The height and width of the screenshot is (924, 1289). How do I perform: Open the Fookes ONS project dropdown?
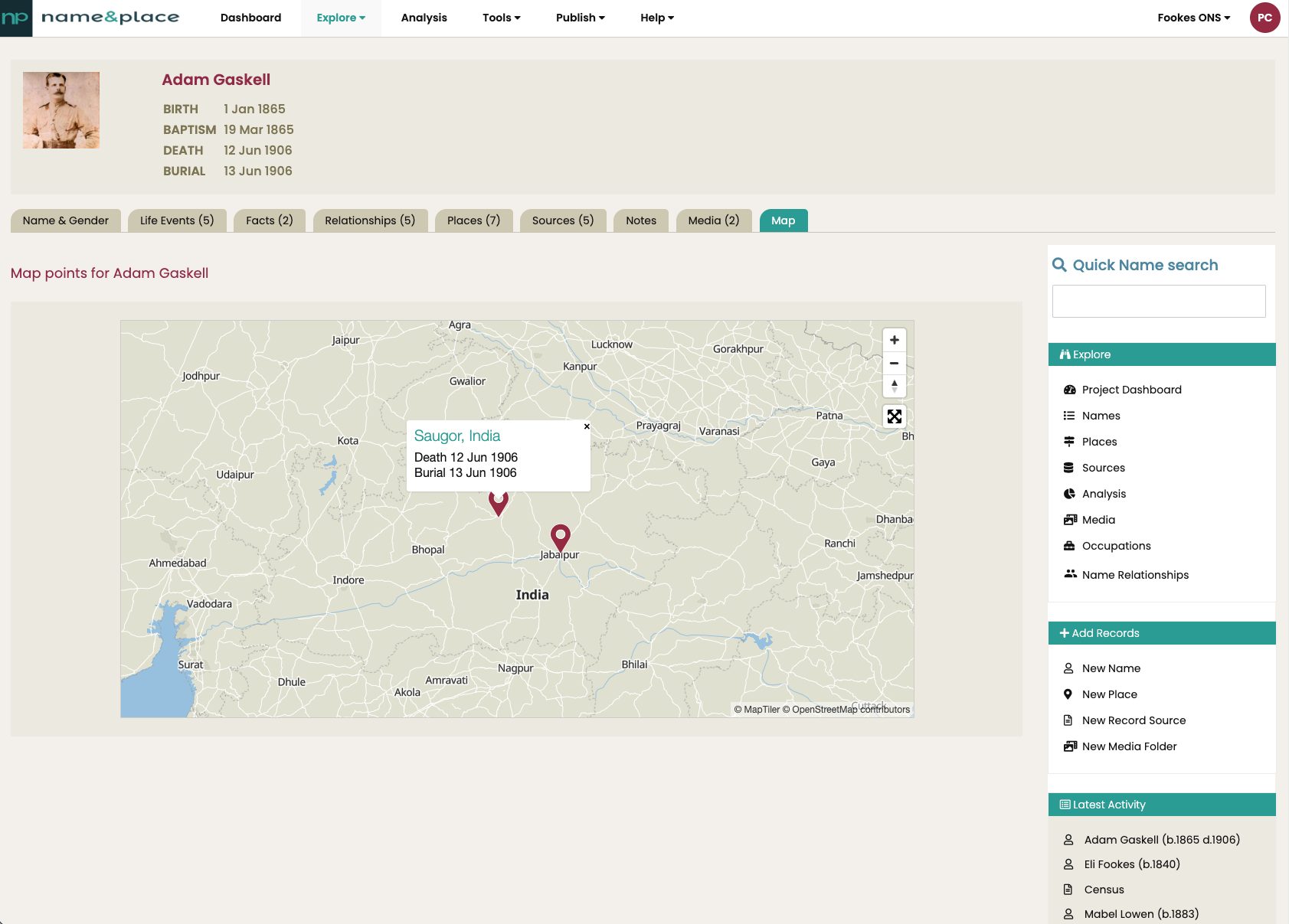click(x=1194, y=18)
